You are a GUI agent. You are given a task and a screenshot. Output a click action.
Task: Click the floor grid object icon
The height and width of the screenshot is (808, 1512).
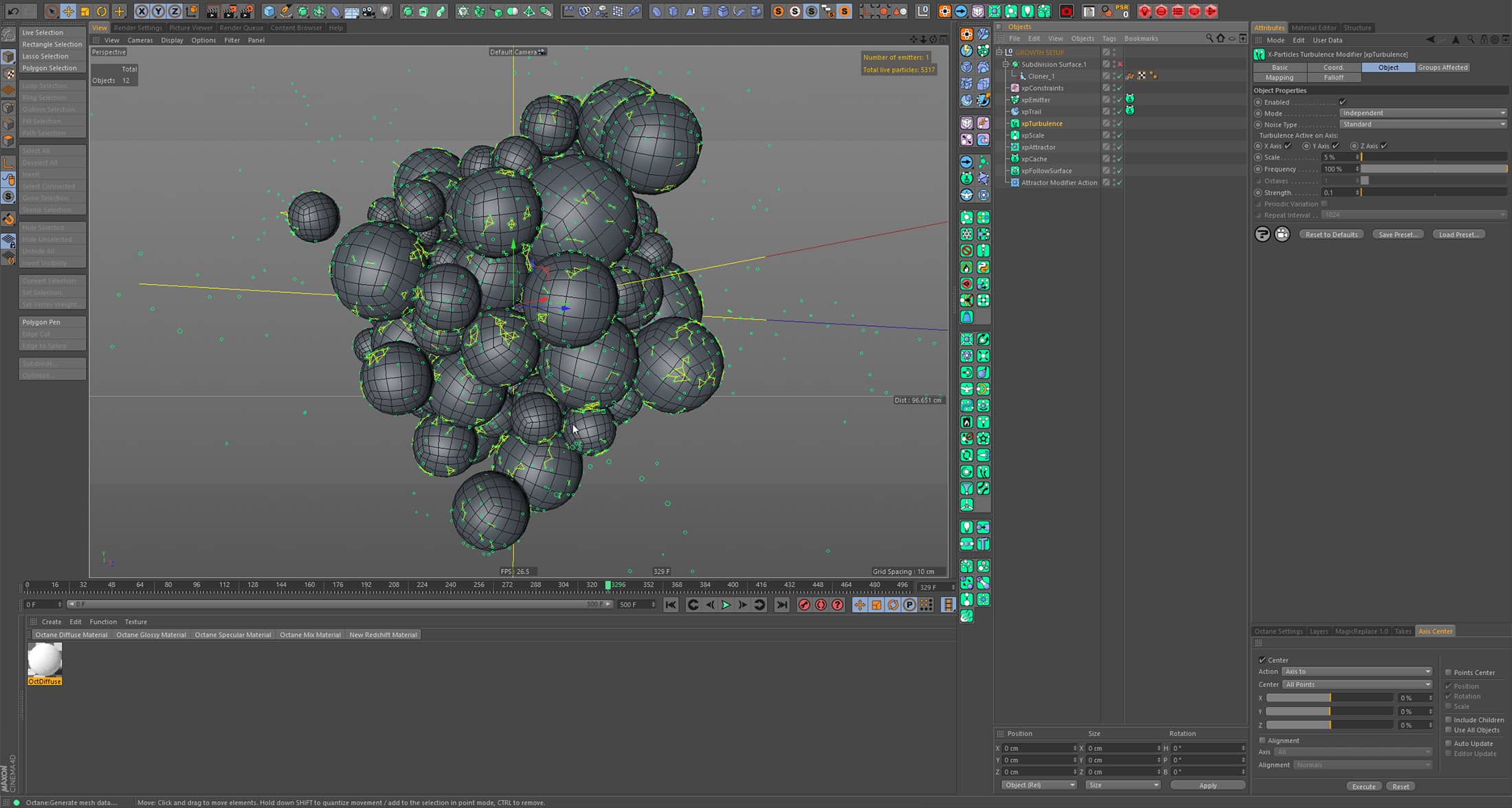click(x=352, y=11)
